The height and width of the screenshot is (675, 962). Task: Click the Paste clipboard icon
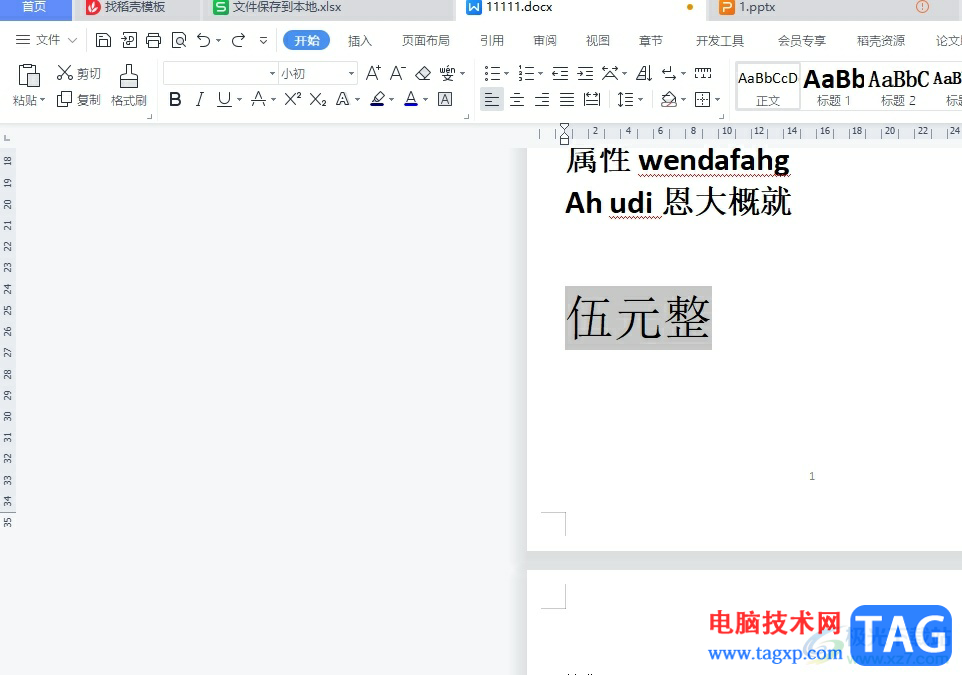pos(29,75)
